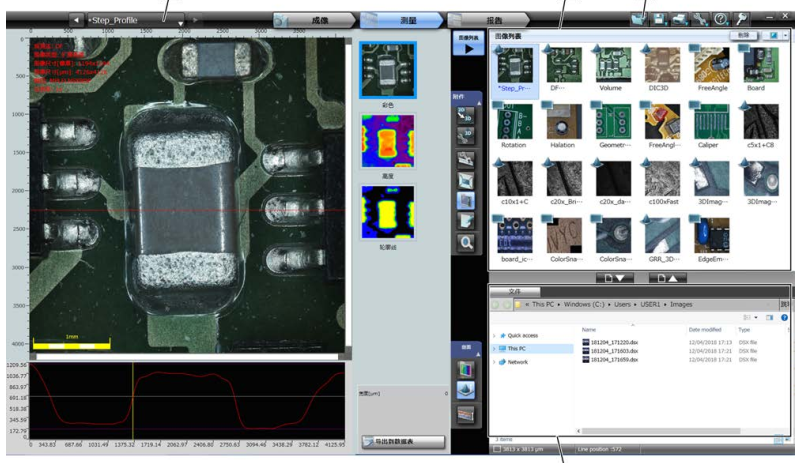Open help via the question mark icon
800x463 pixels.
coord(719,19)
